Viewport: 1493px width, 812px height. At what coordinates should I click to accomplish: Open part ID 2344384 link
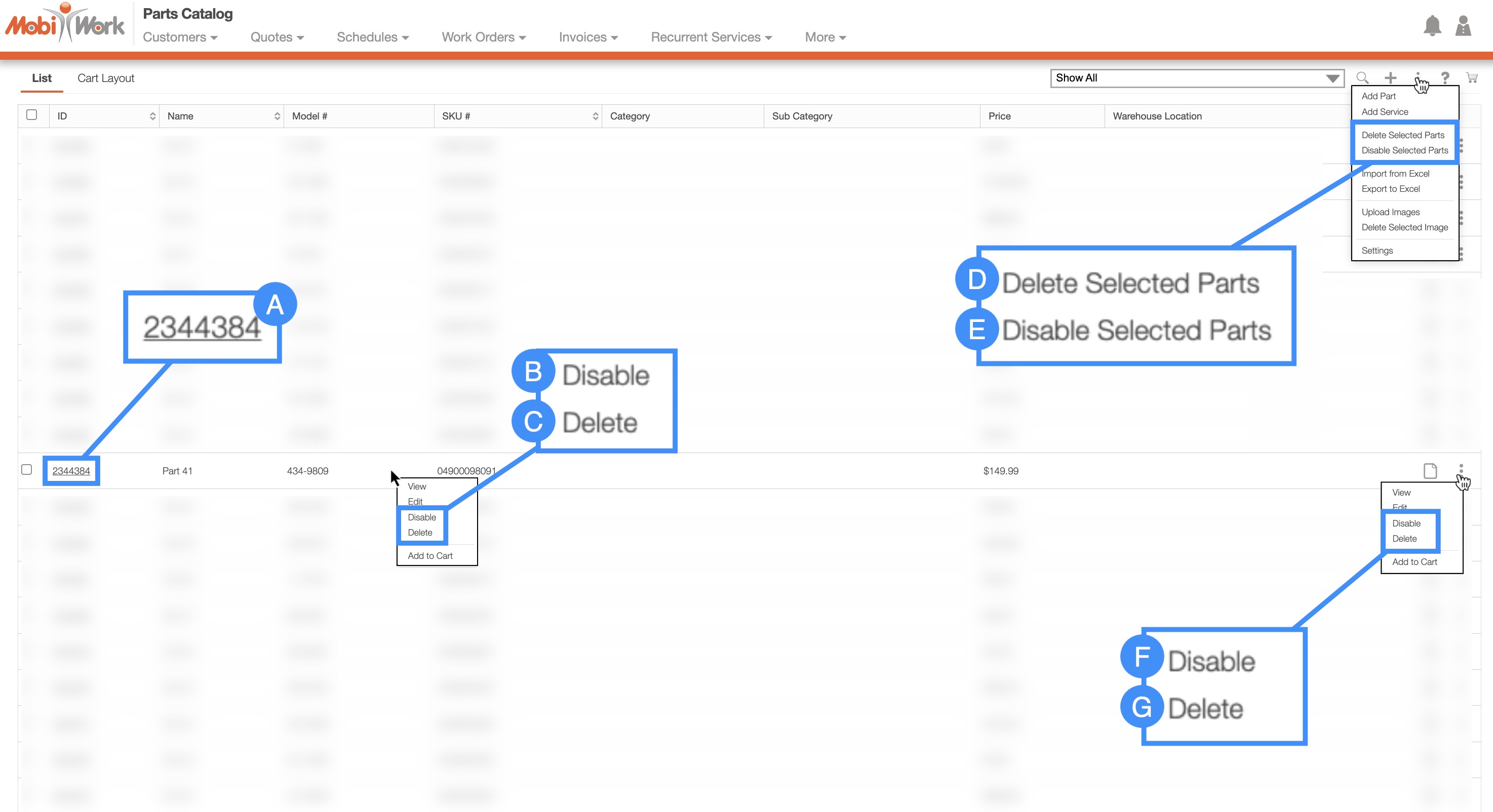tap(71, 471)
